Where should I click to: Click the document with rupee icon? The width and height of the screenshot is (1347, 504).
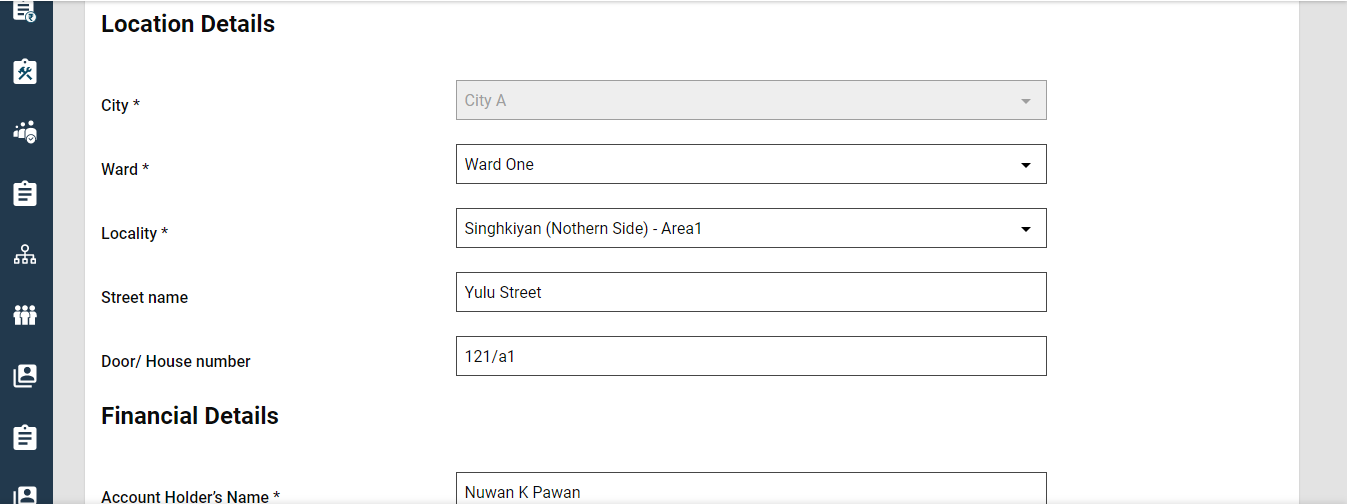(25, 11)
